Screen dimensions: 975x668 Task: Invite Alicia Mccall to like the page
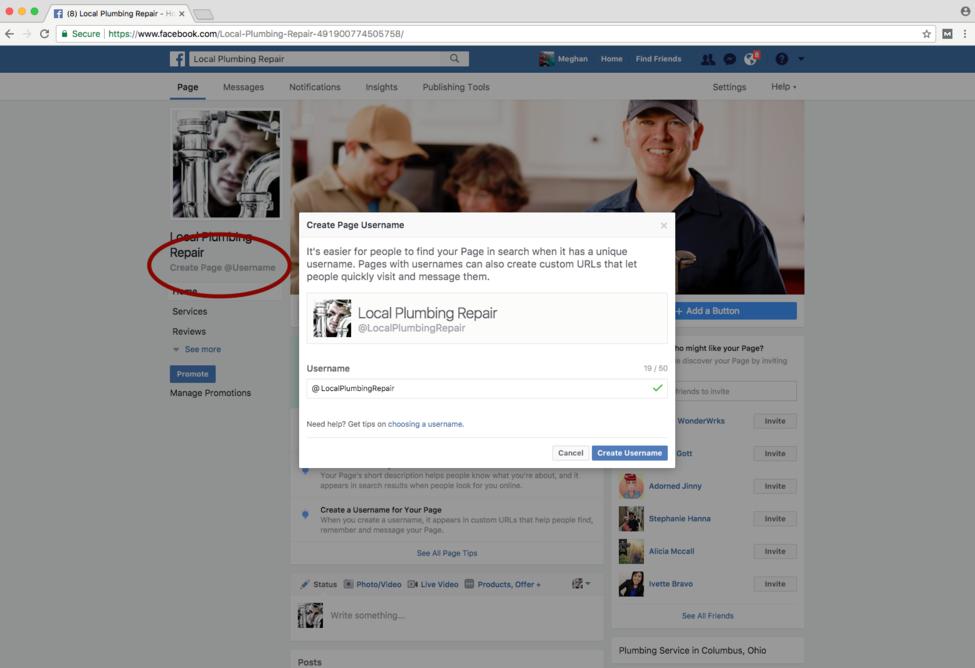(775, 551)
